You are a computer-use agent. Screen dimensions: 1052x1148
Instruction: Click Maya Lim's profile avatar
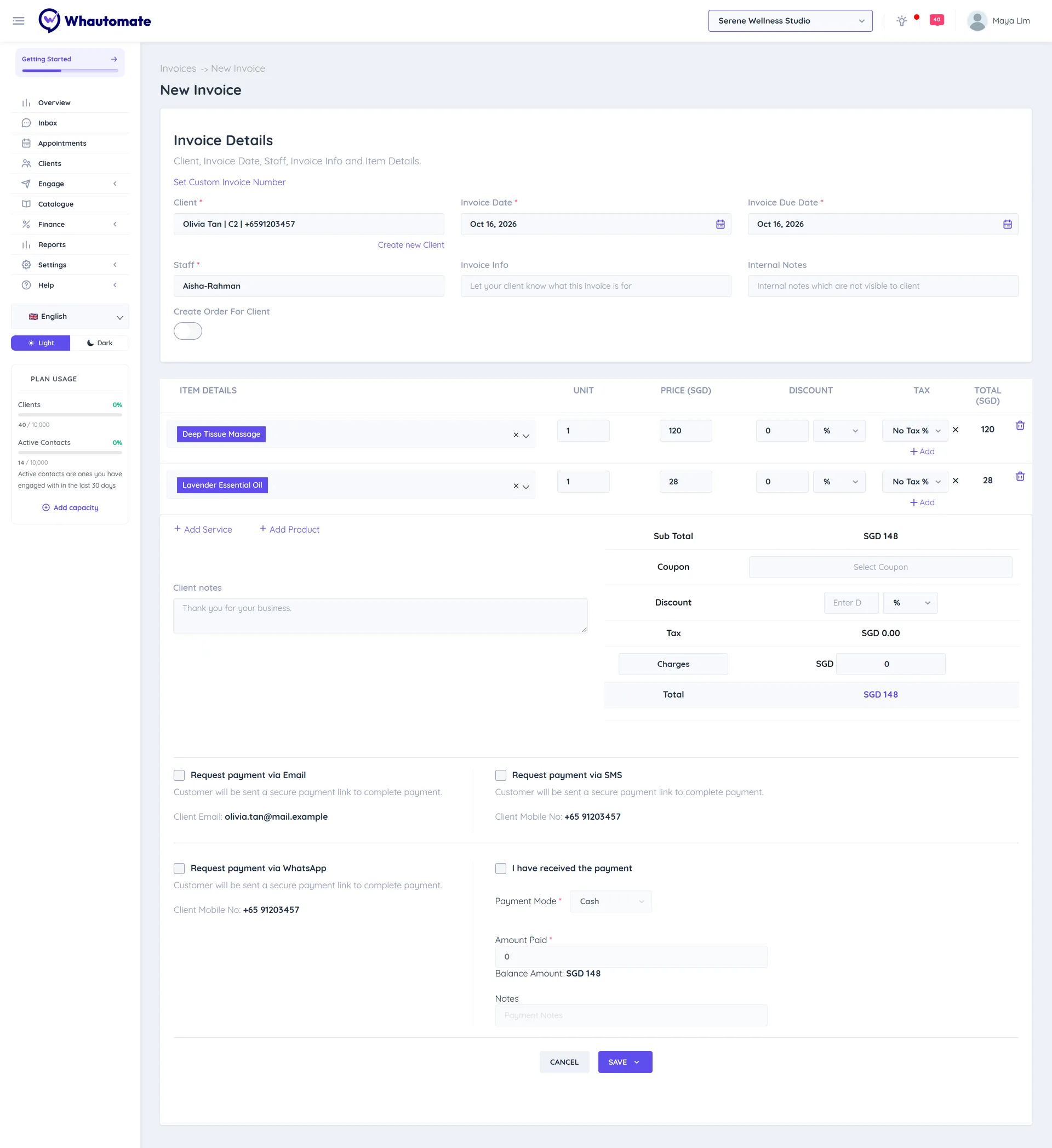coord(977,21)
